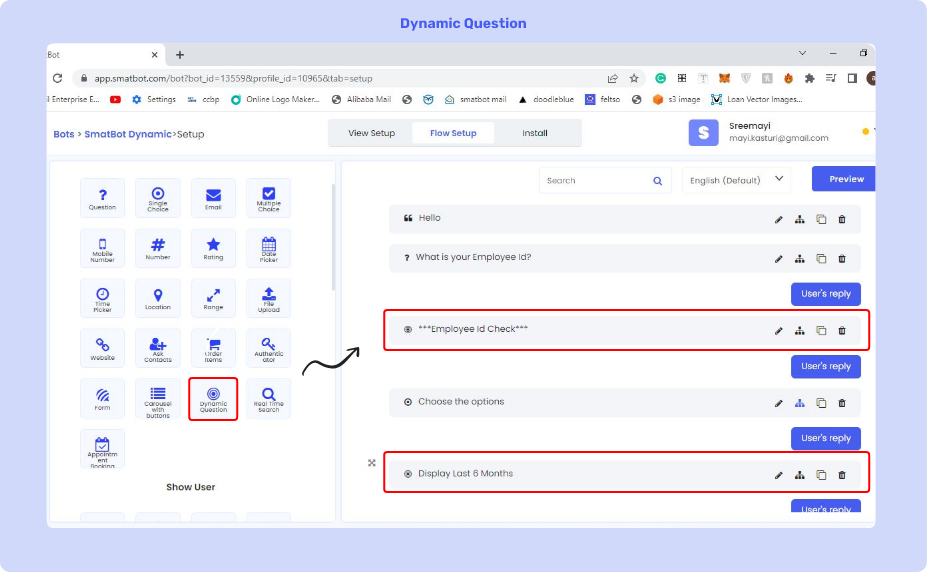Edit the Hello message with pencil icon
927x573 pixels.
click(779, 219)
